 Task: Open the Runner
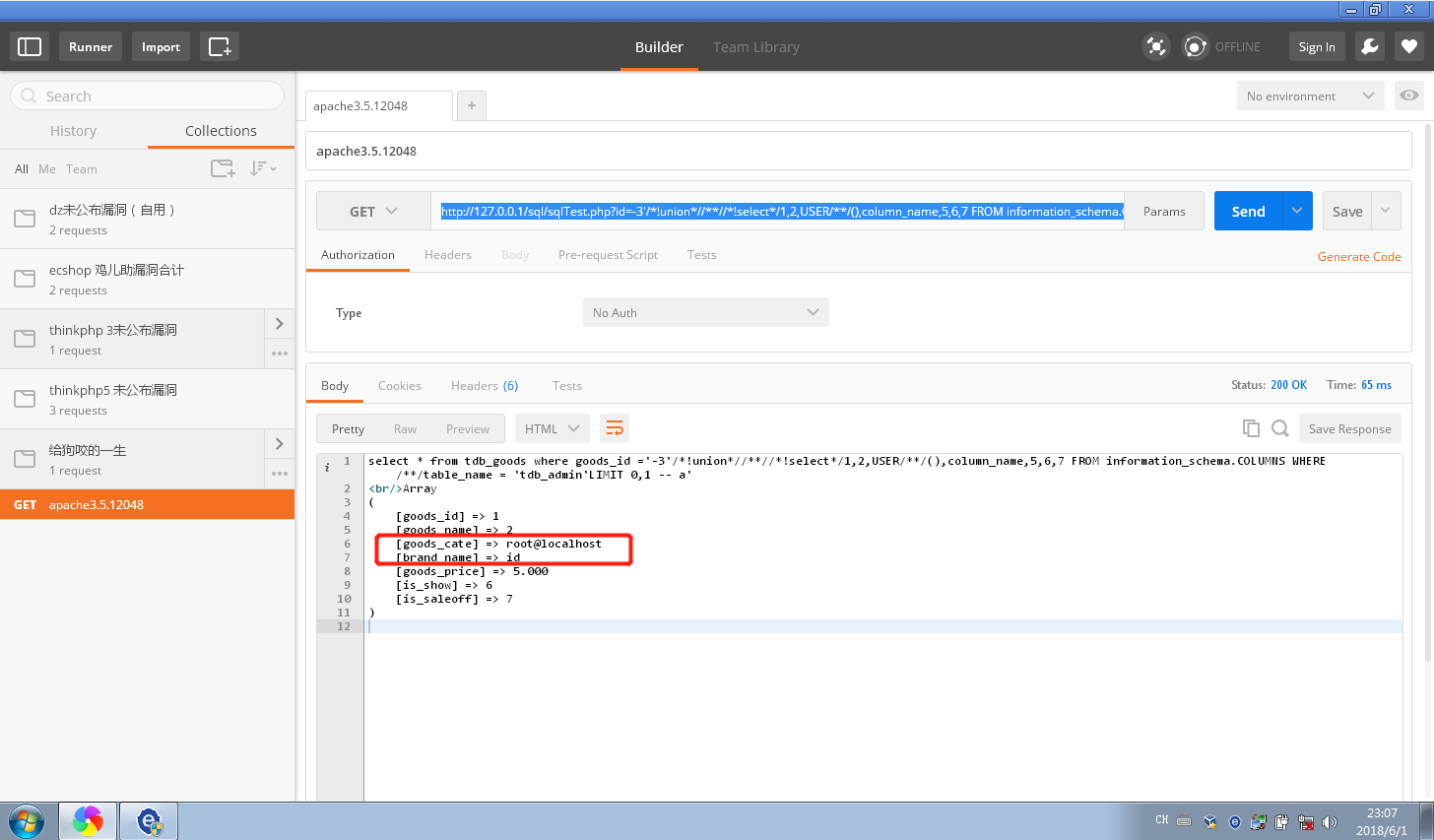91,46
